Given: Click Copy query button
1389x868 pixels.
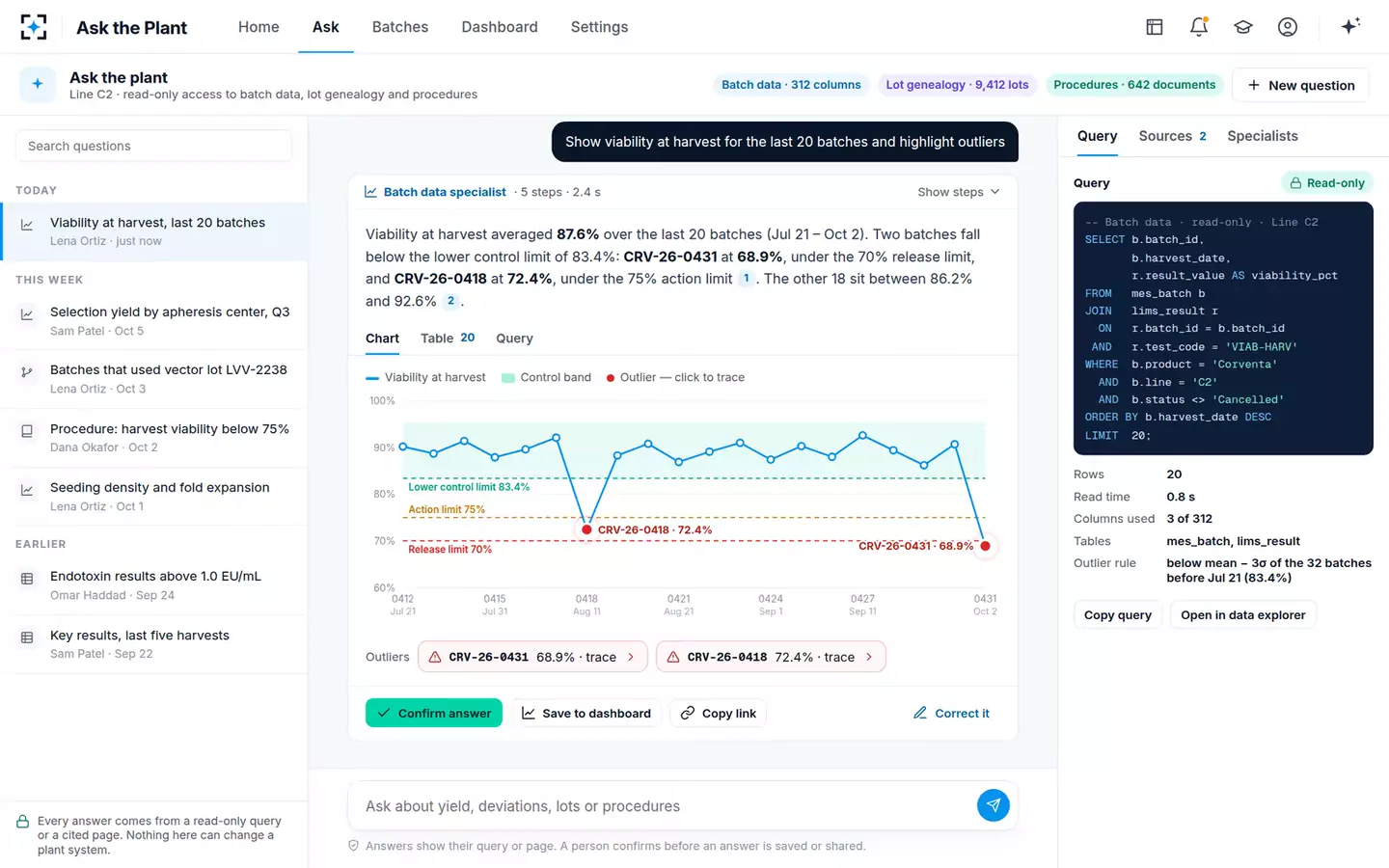Looking at the screenshot, I should click(1118, 614).
